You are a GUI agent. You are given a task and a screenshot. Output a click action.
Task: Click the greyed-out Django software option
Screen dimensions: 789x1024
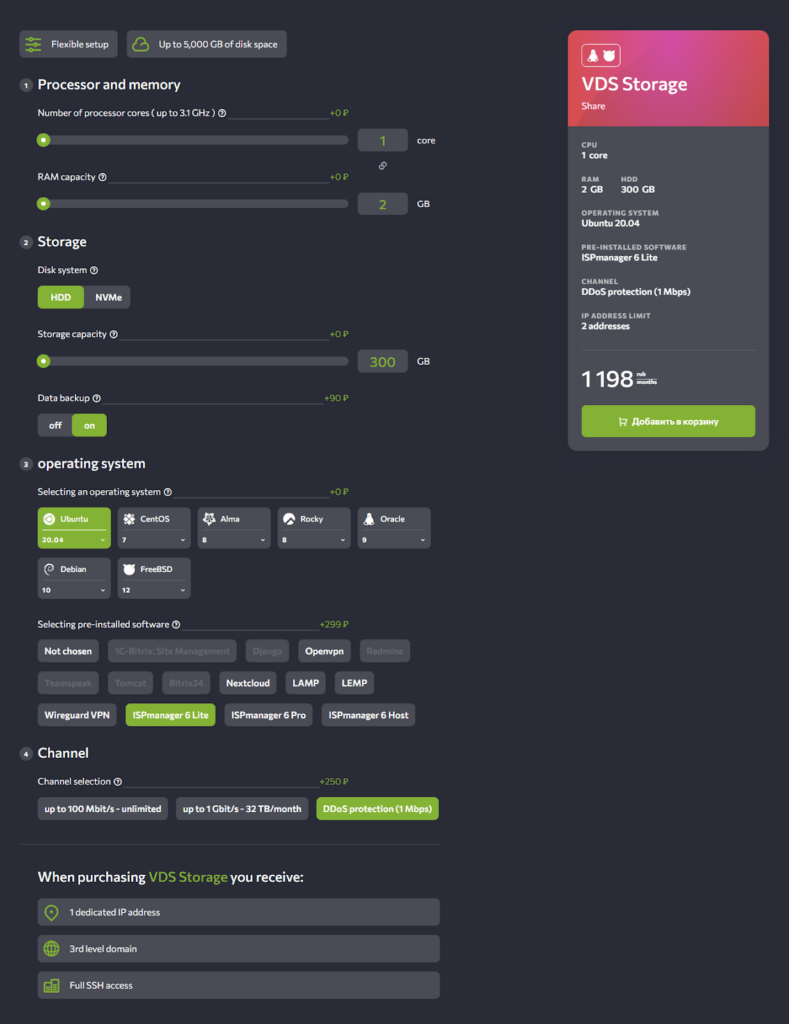coord(267,651)
